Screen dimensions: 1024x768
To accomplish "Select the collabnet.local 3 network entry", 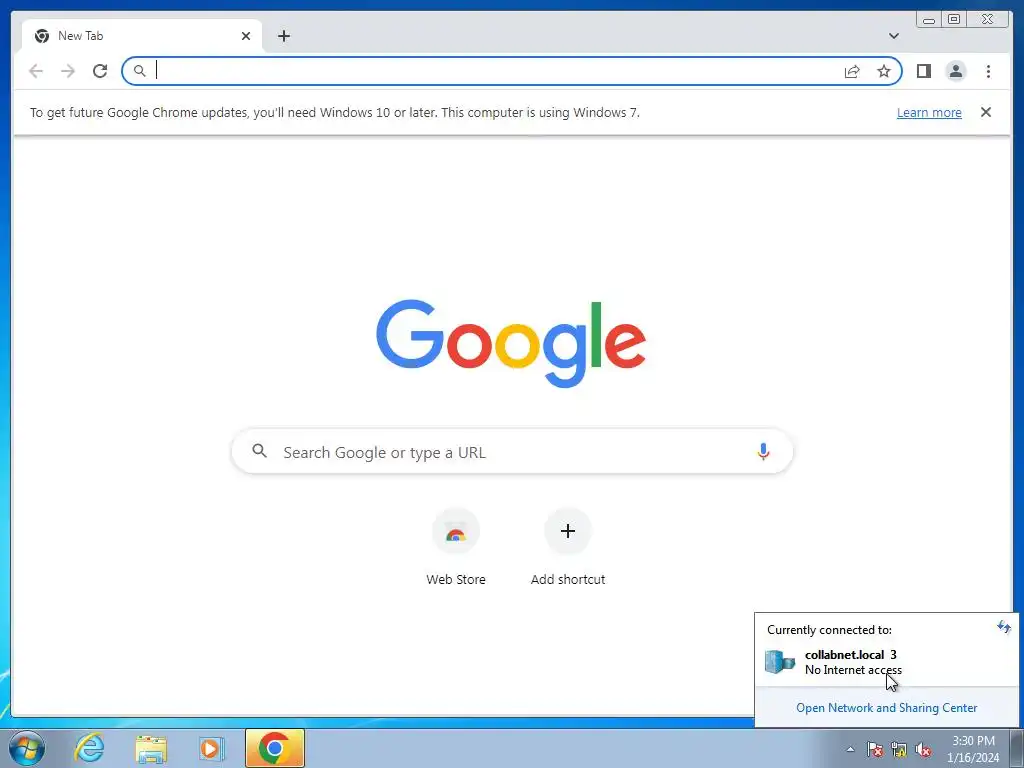I will click(886, 662).
